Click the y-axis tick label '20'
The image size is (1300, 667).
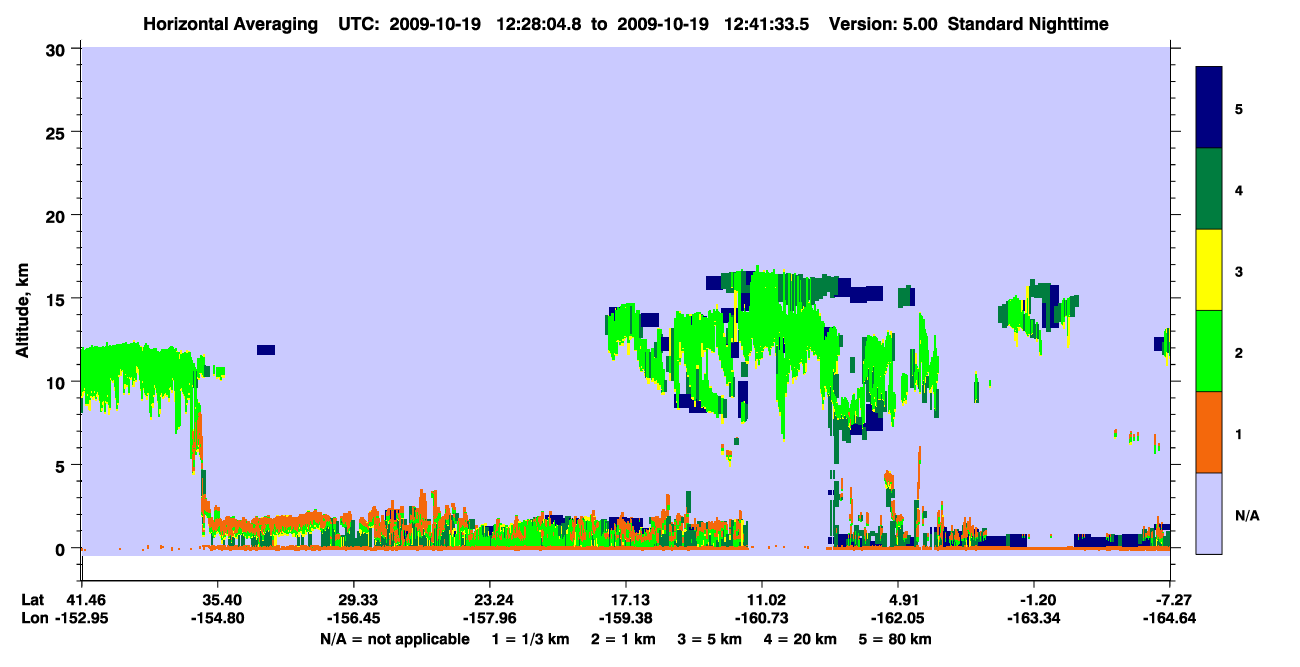58,215
